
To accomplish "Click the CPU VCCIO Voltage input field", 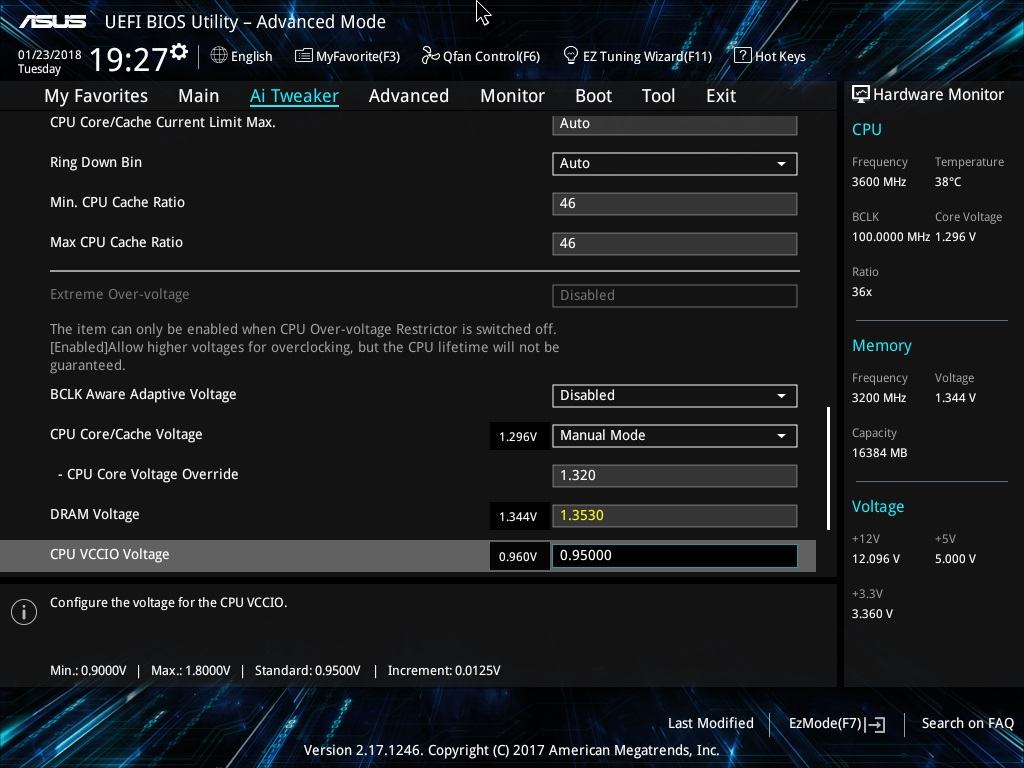I will 675,556.
